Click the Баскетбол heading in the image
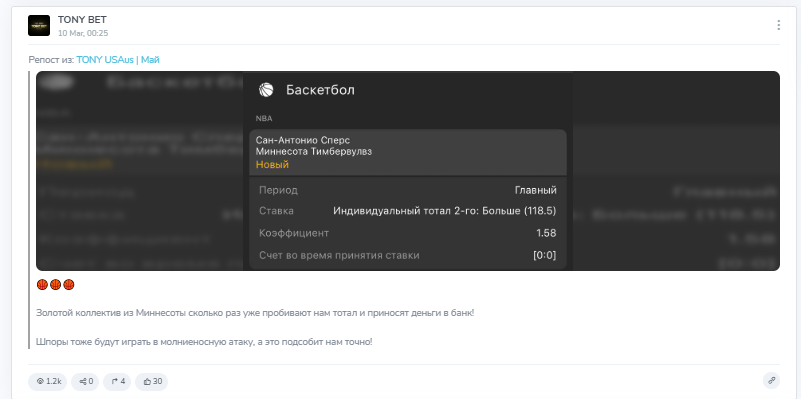Viewport: 801px width, 399px height. [x=320, y=90]
